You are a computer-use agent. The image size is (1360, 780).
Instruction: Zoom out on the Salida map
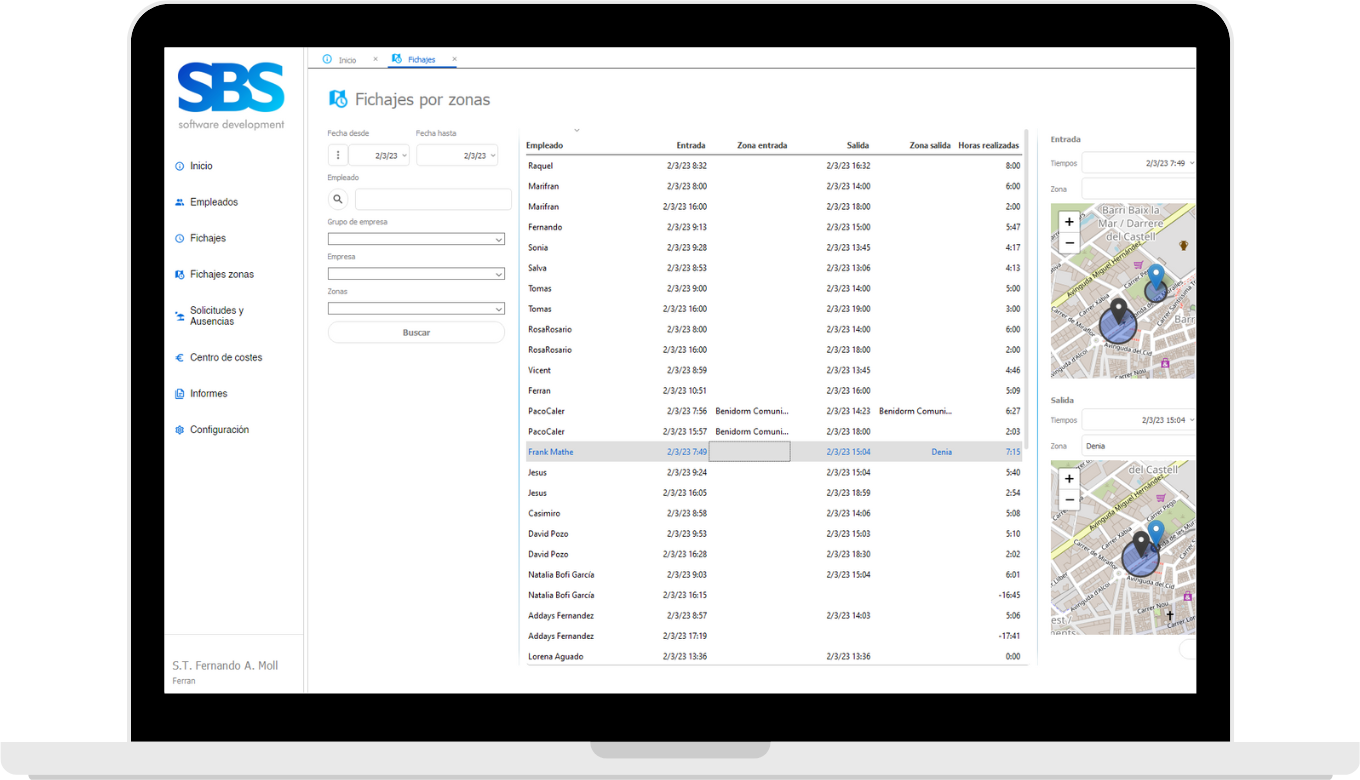tap(1069, 500)
